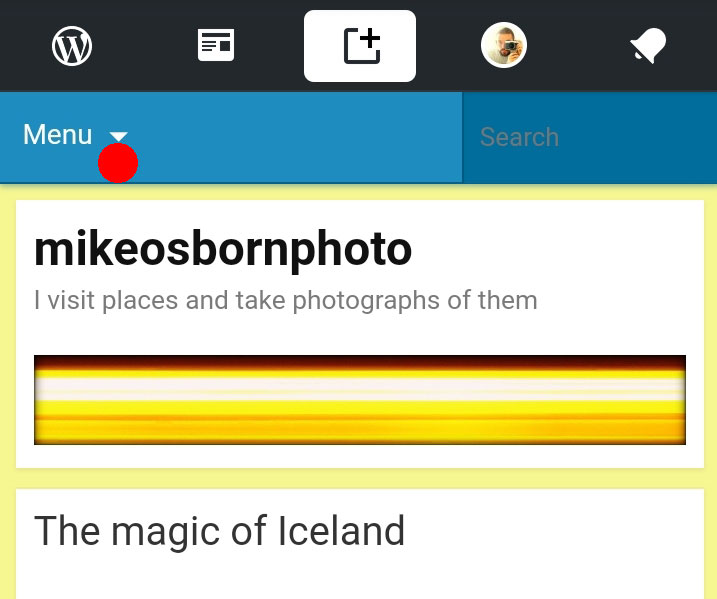This screenshot has height=599, width=717.
Task: Click empty blue area beside Menu
Action: pos(300,137)
